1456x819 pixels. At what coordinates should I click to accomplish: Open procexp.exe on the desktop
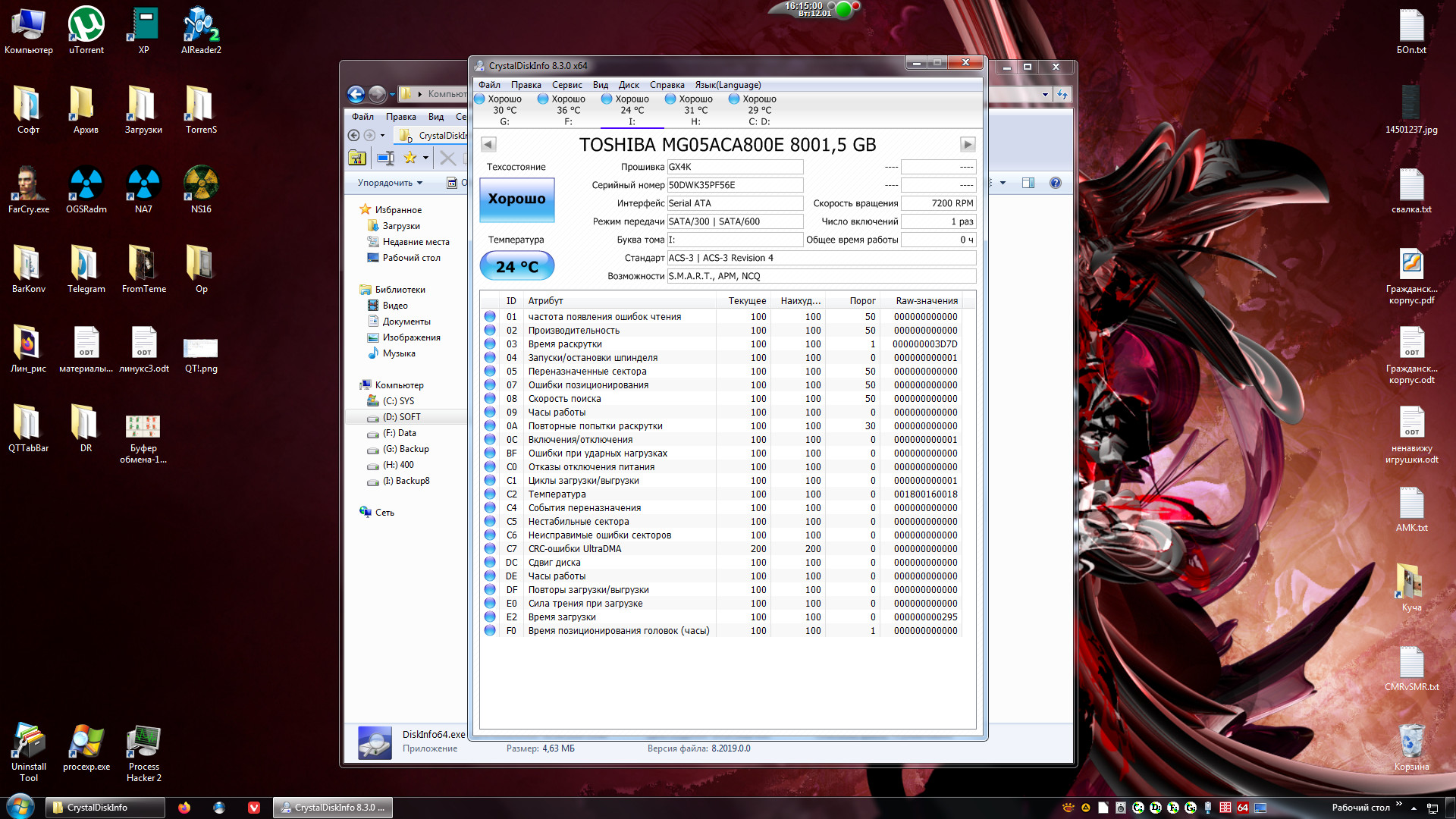[x=86, y=748]
